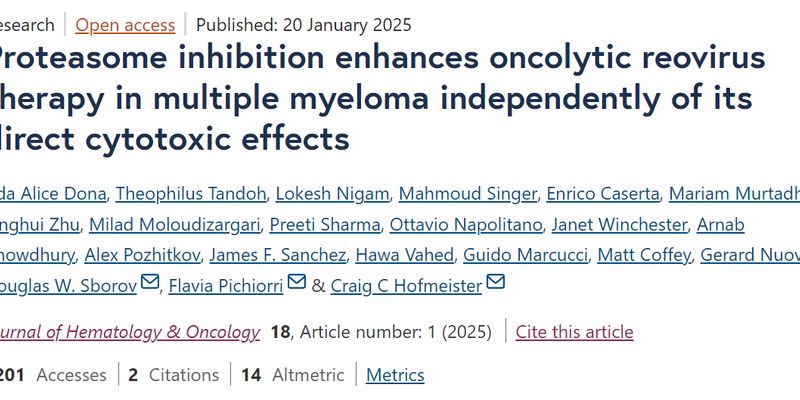View Alex Pozhitkov author info
This screenshot has height=400, width=800.
pyautogui.click(x=140, y=255)
